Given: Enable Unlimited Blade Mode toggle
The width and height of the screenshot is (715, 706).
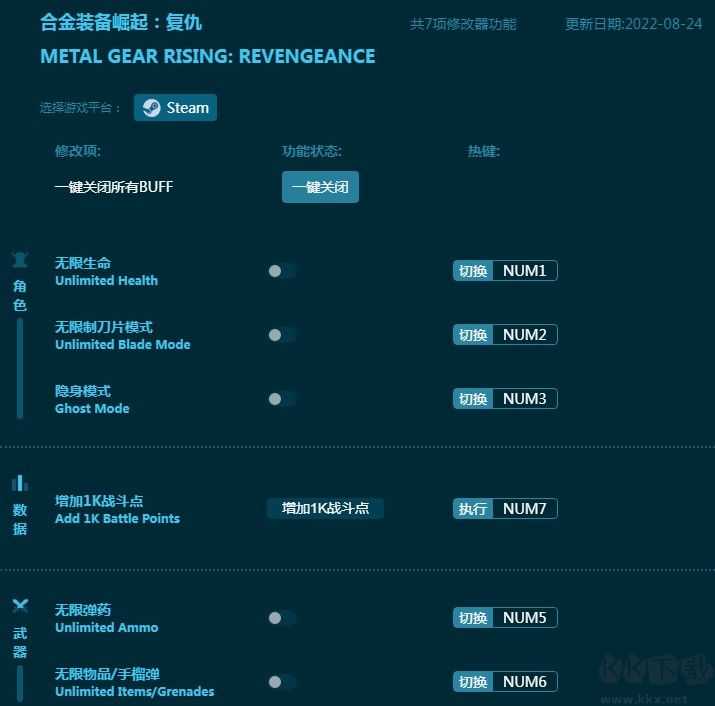Looking at the screenshot, I should [282, 335].
